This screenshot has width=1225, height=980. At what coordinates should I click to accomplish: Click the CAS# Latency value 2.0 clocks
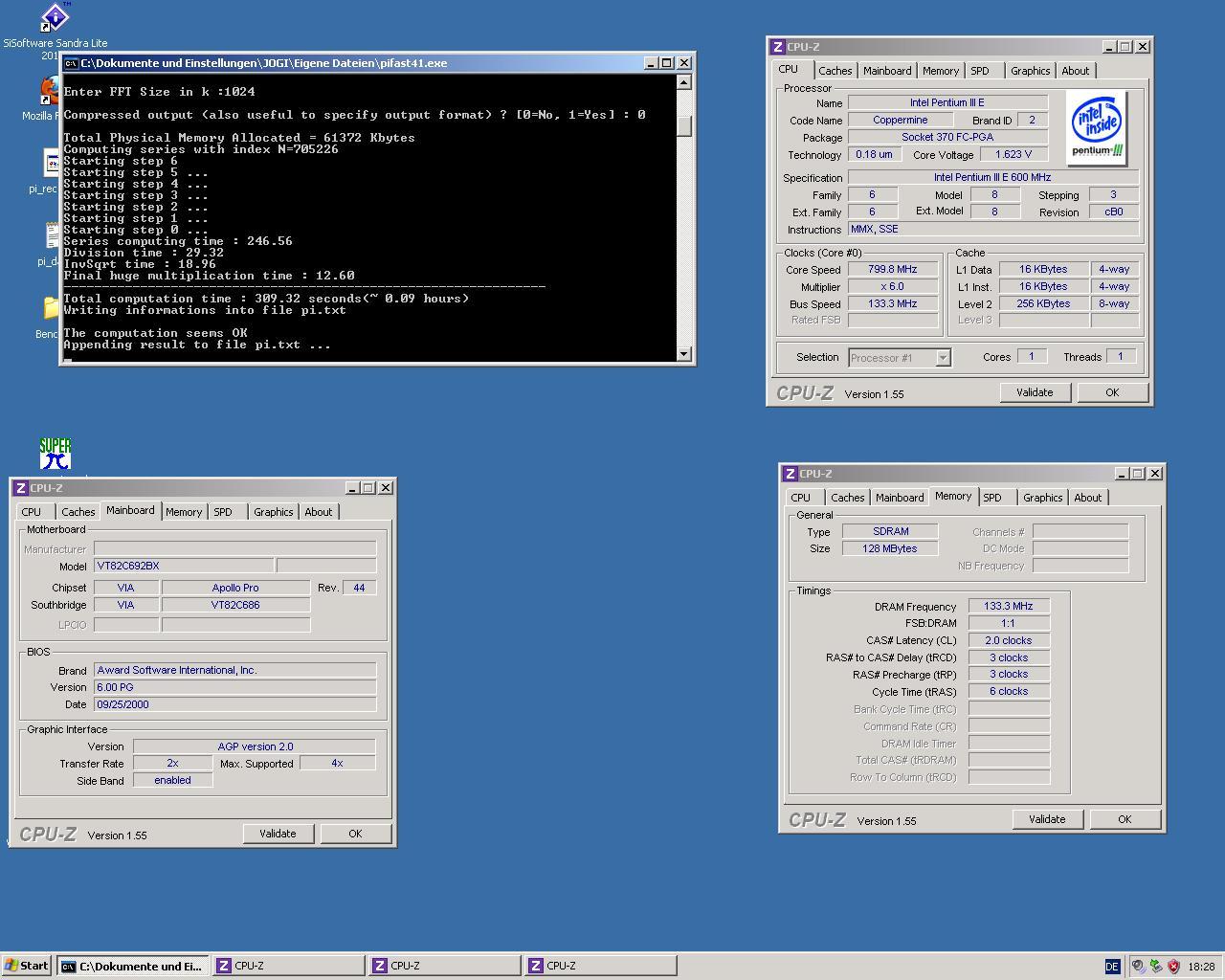point(1009,641)
